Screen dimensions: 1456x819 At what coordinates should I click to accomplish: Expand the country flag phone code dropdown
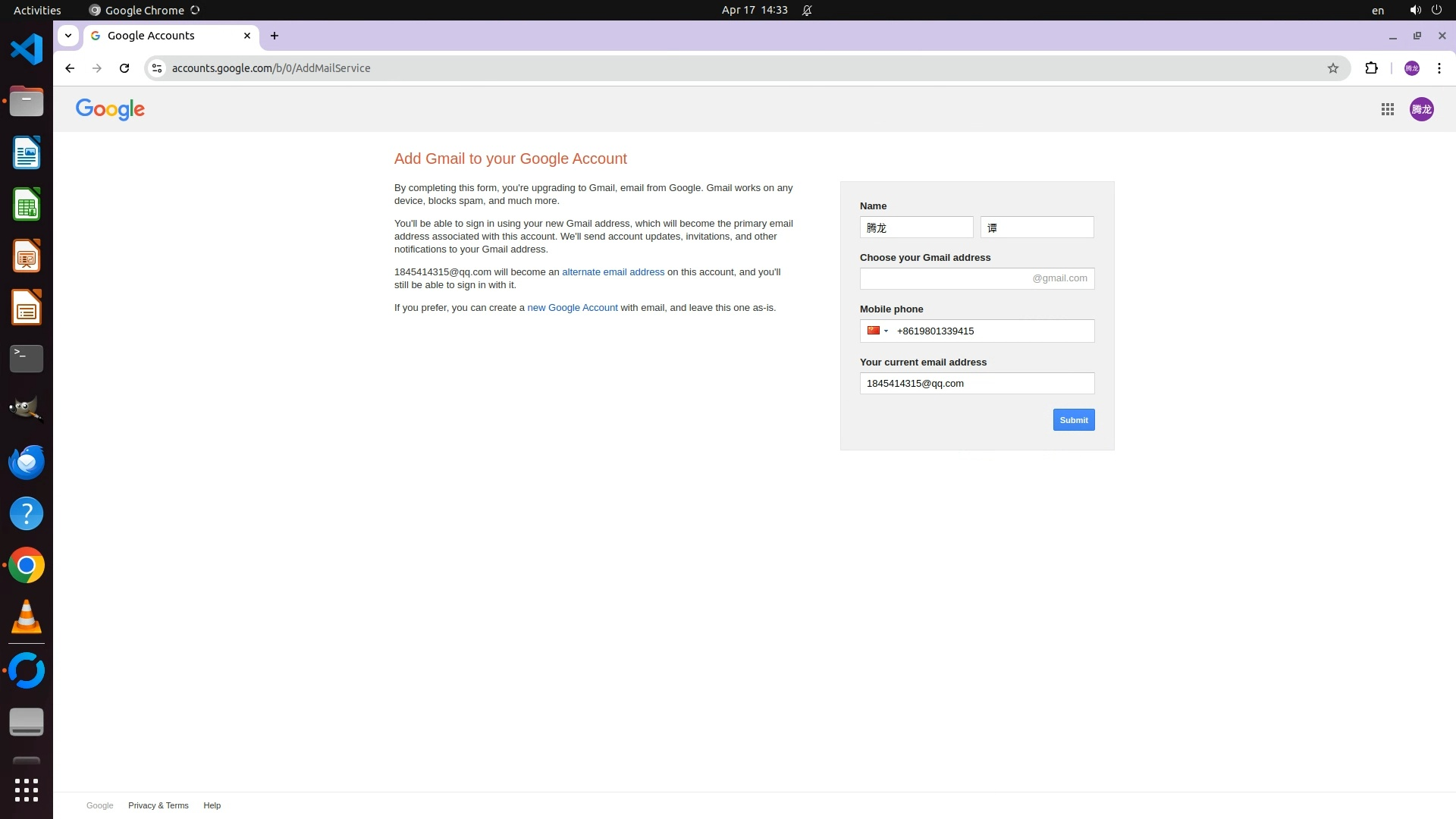click(877, 331)
